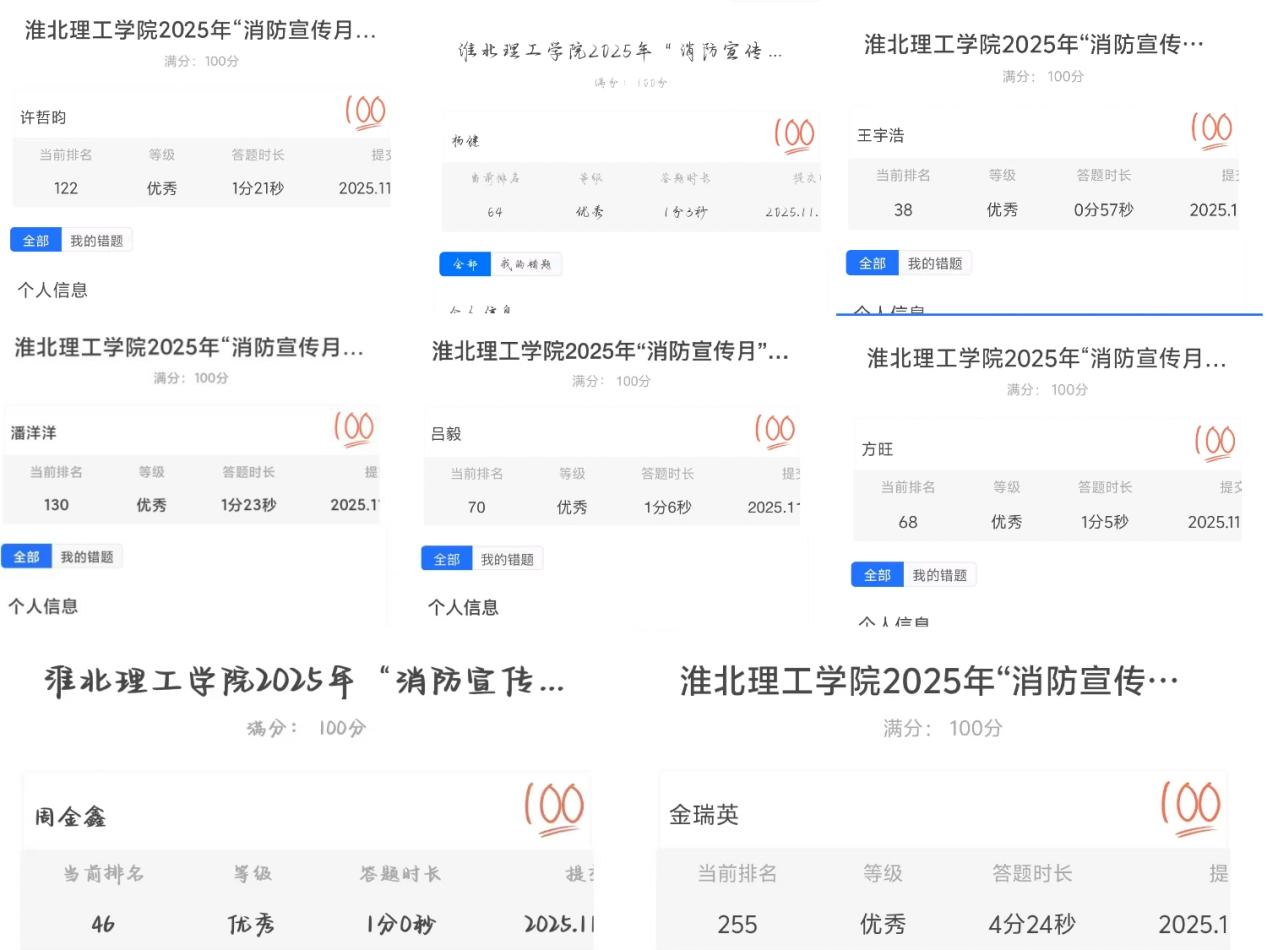Click the rank value 255 for 金瑞英
Screen dimensions: 1267x950
coord(737,925)
